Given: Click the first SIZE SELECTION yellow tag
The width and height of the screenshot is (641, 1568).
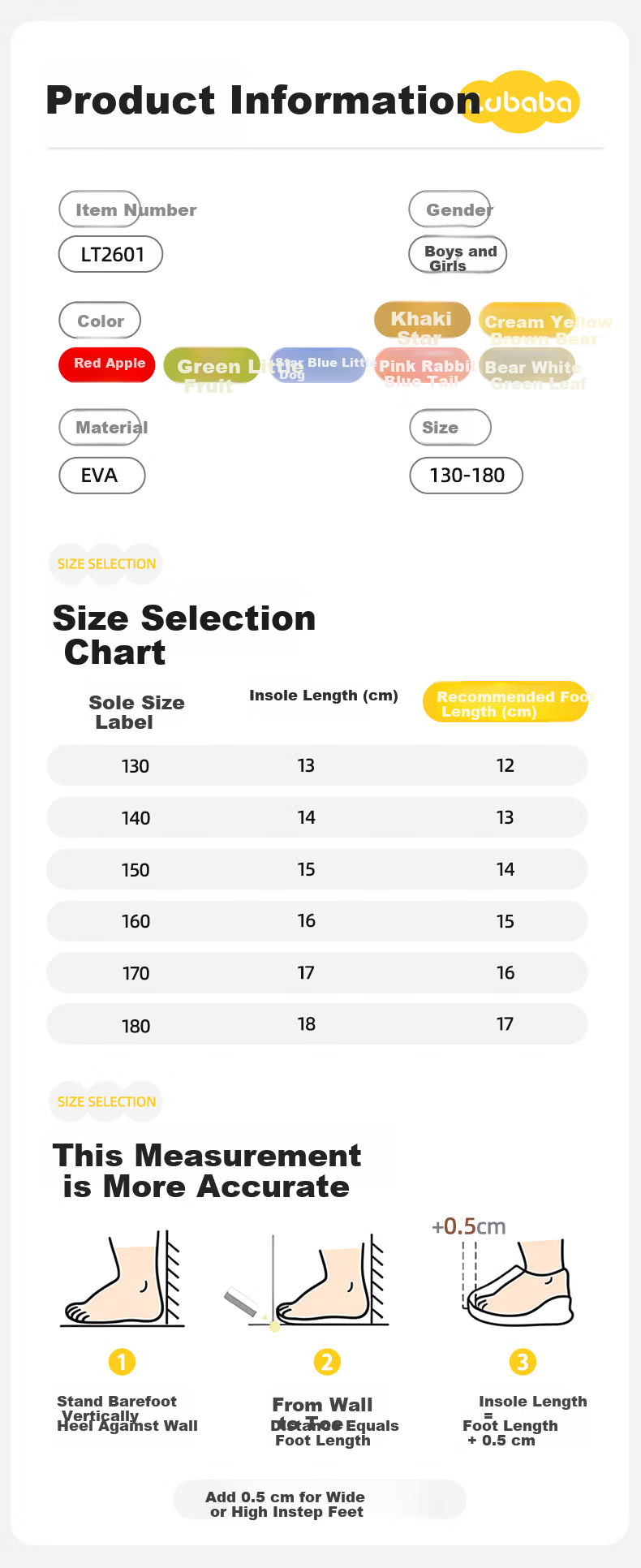Looking at the screenshot, I should tap(106, 563).
